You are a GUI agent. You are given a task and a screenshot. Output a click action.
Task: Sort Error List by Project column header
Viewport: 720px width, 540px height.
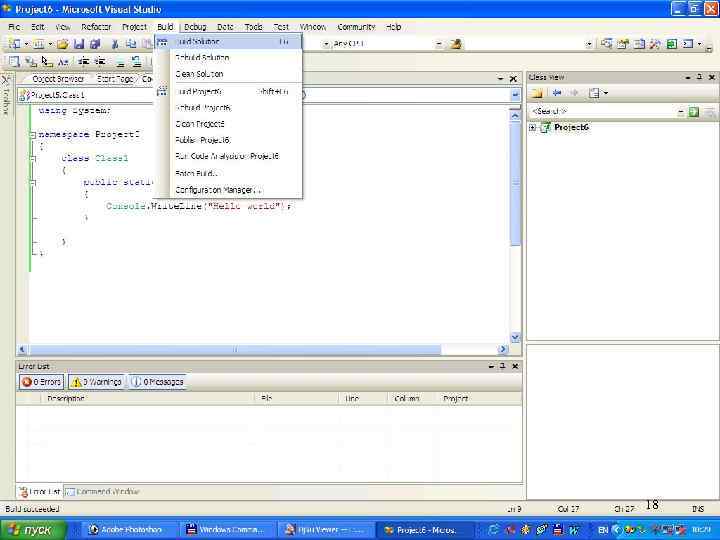pos(481,399)
